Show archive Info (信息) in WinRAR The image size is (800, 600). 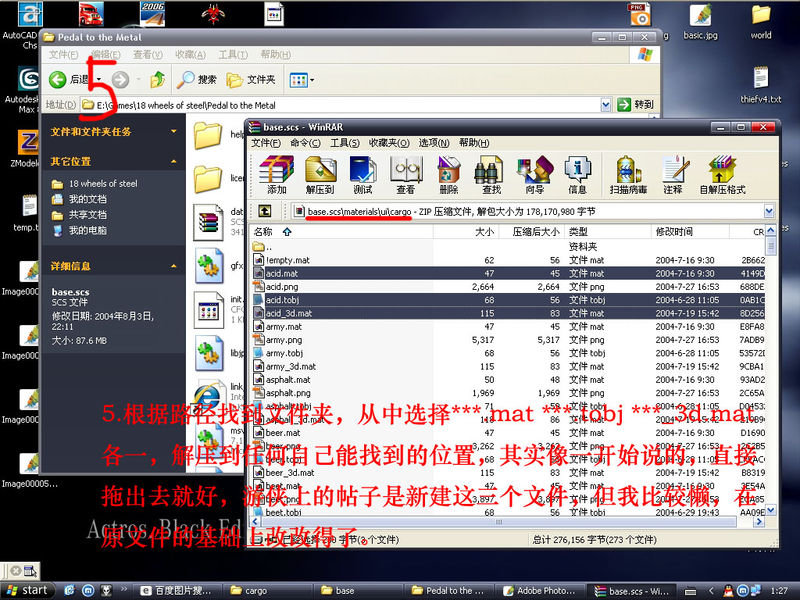pyautogui.click(x=577, y=176)
